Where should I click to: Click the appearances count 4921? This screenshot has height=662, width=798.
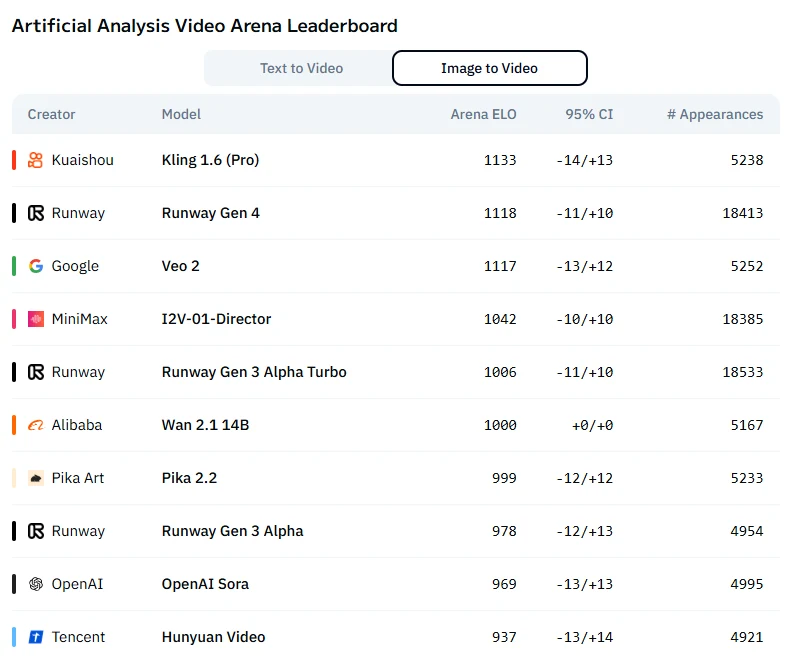[747, 637]
